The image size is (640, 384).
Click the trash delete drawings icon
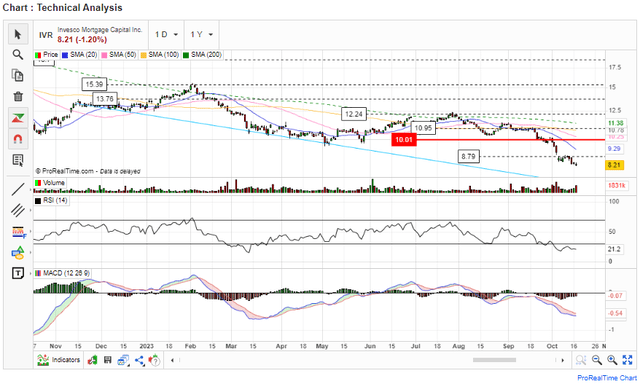[18, 97]
